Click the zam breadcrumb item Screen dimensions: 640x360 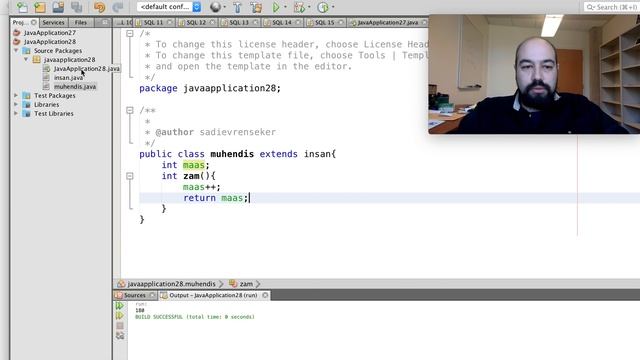point(246,284)
